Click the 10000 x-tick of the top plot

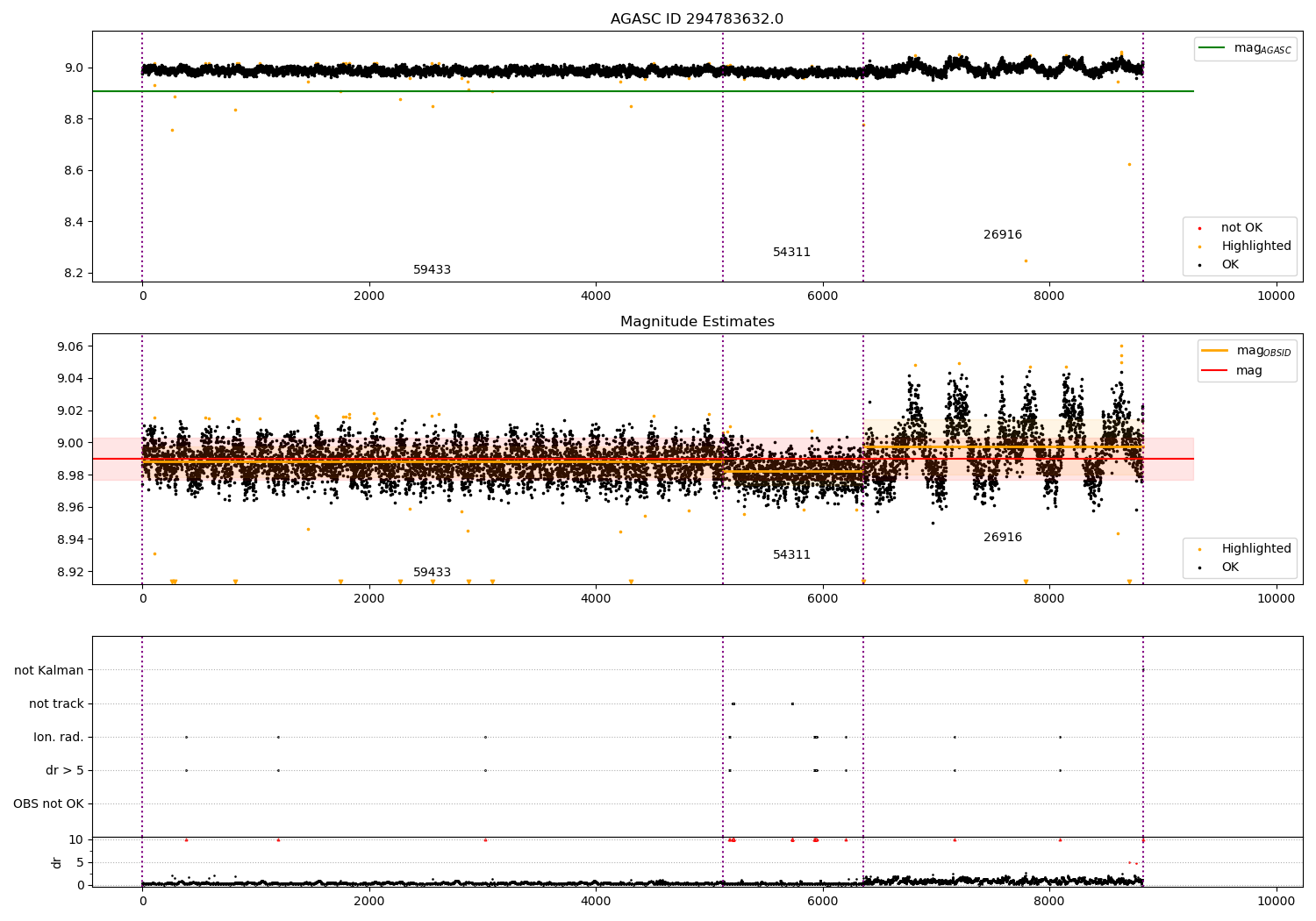pyautogui.click(x=1276, y=296)
